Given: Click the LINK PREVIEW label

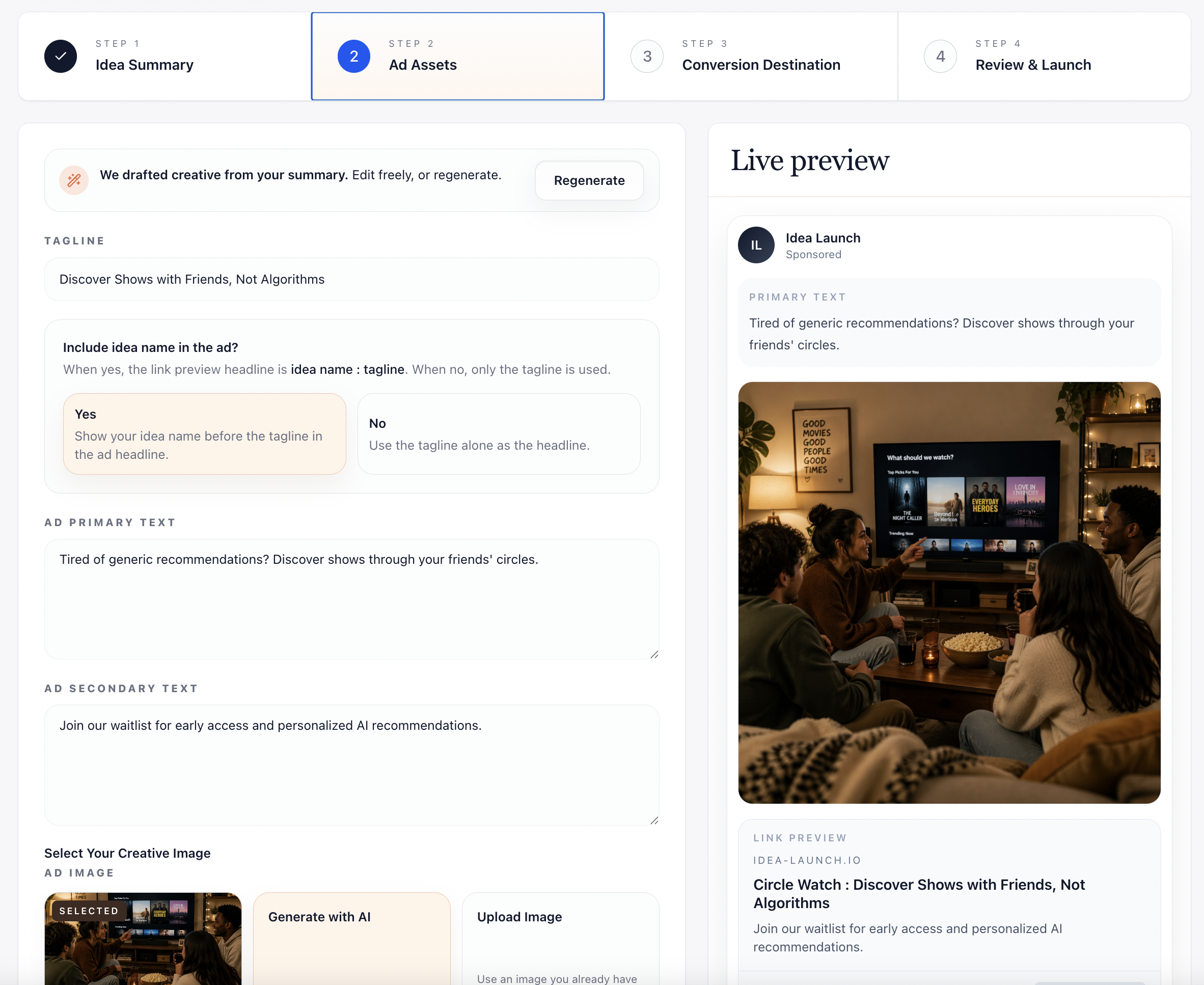Looking at the screenshot, I should (x=800, y=837).
